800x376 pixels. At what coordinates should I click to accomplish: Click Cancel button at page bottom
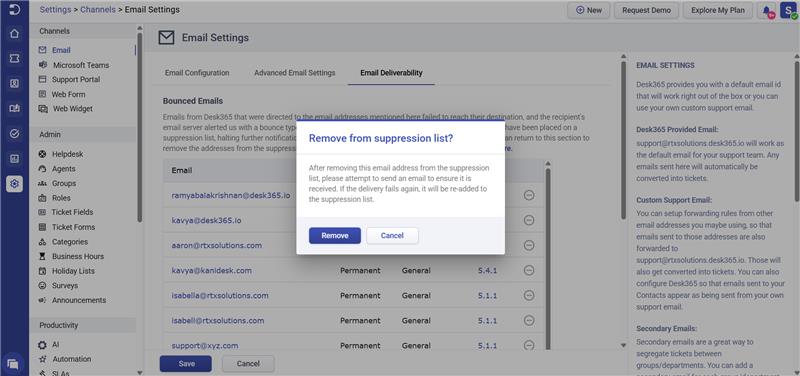pos(248,364)
